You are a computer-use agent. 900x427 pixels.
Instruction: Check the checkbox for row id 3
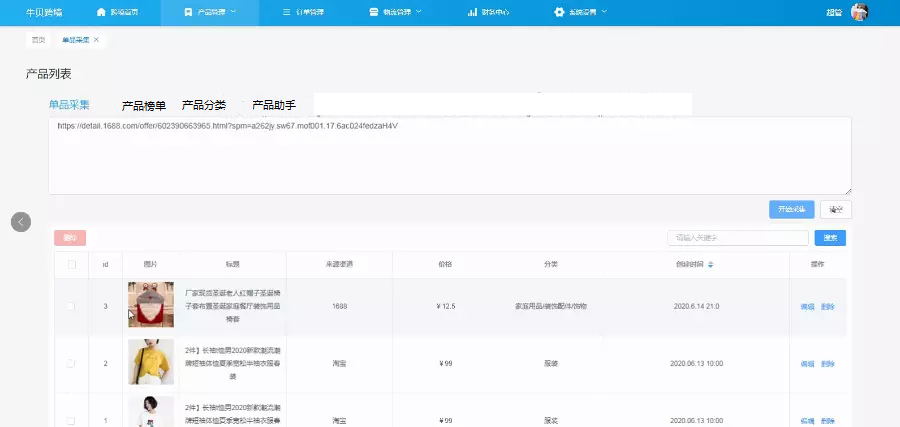(71, 306)
